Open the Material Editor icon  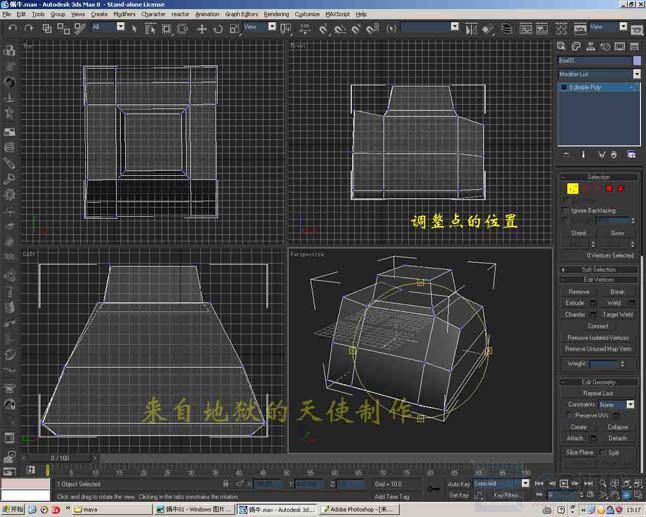pyautogui.click(x=561, y=29)
